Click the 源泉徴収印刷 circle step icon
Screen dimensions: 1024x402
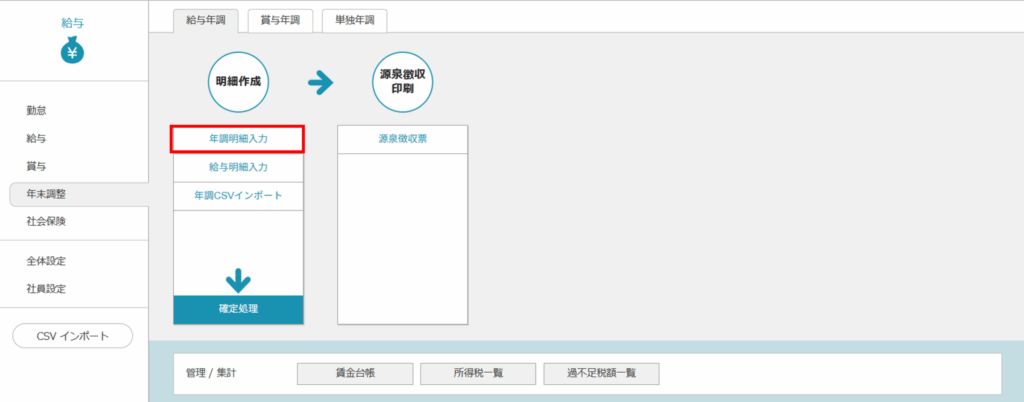pyautogui.click(x=402, y=82)
